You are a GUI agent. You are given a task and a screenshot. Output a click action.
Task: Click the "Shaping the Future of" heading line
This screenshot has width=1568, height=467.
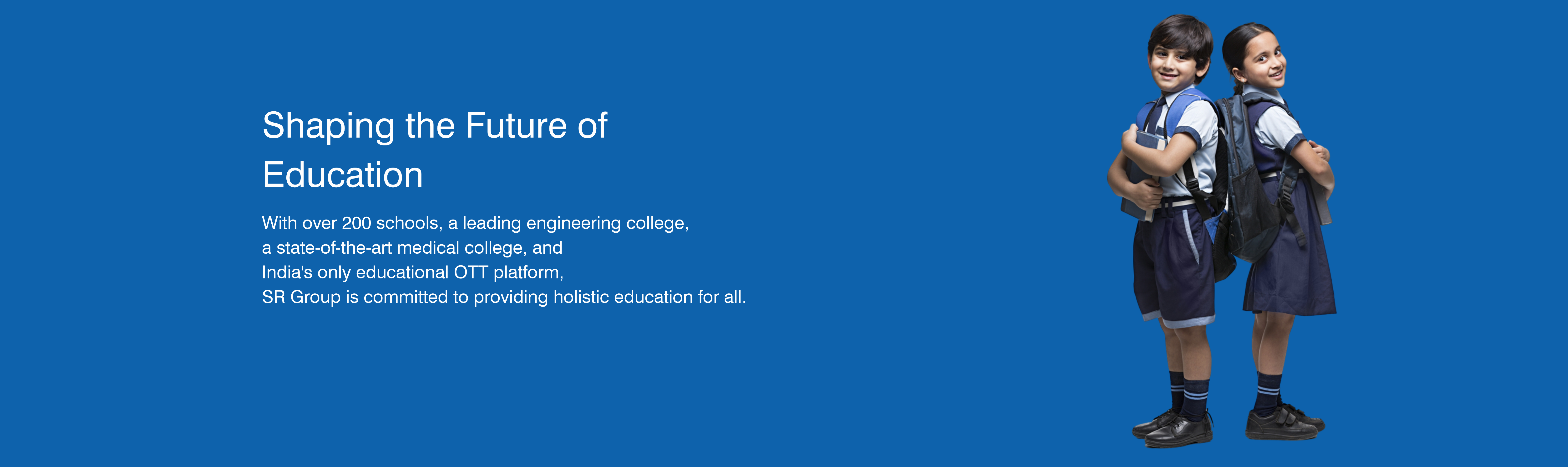[x=435, y=126]
